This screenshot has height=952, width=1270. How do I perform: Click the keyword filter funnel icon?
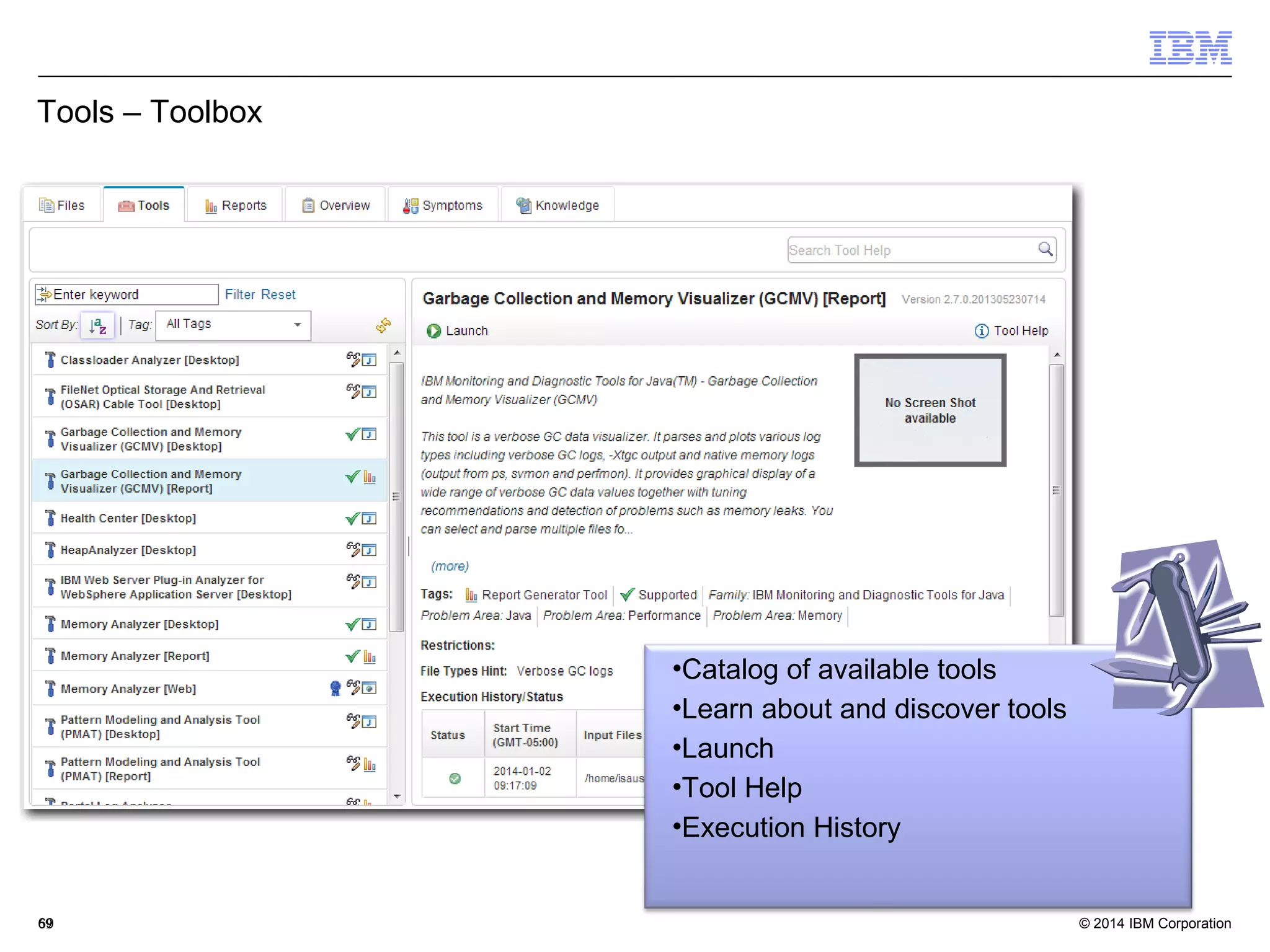click(43, 294)
